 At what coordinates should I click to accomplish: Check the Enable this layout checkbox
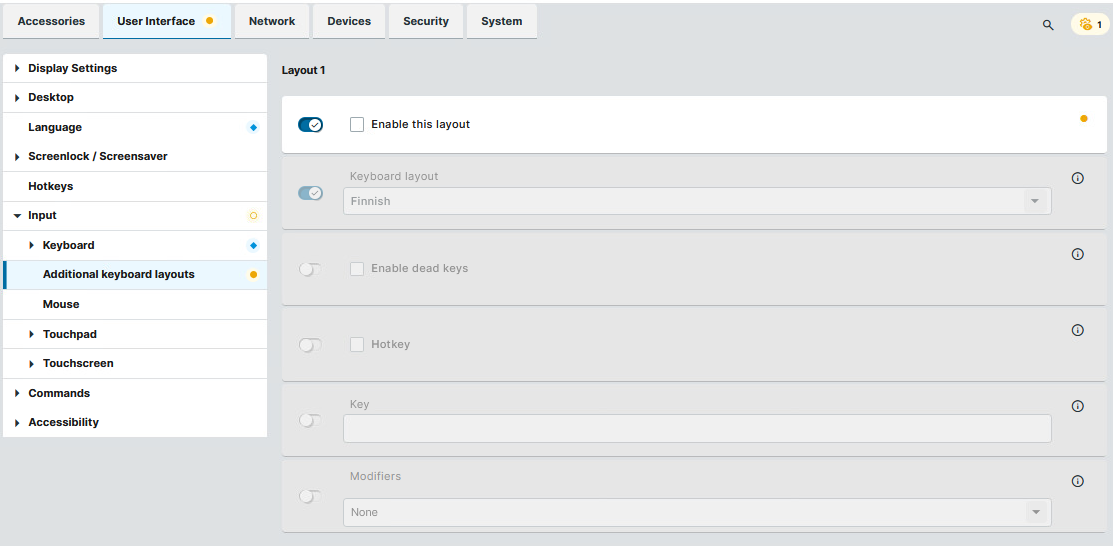click(357, 125)
